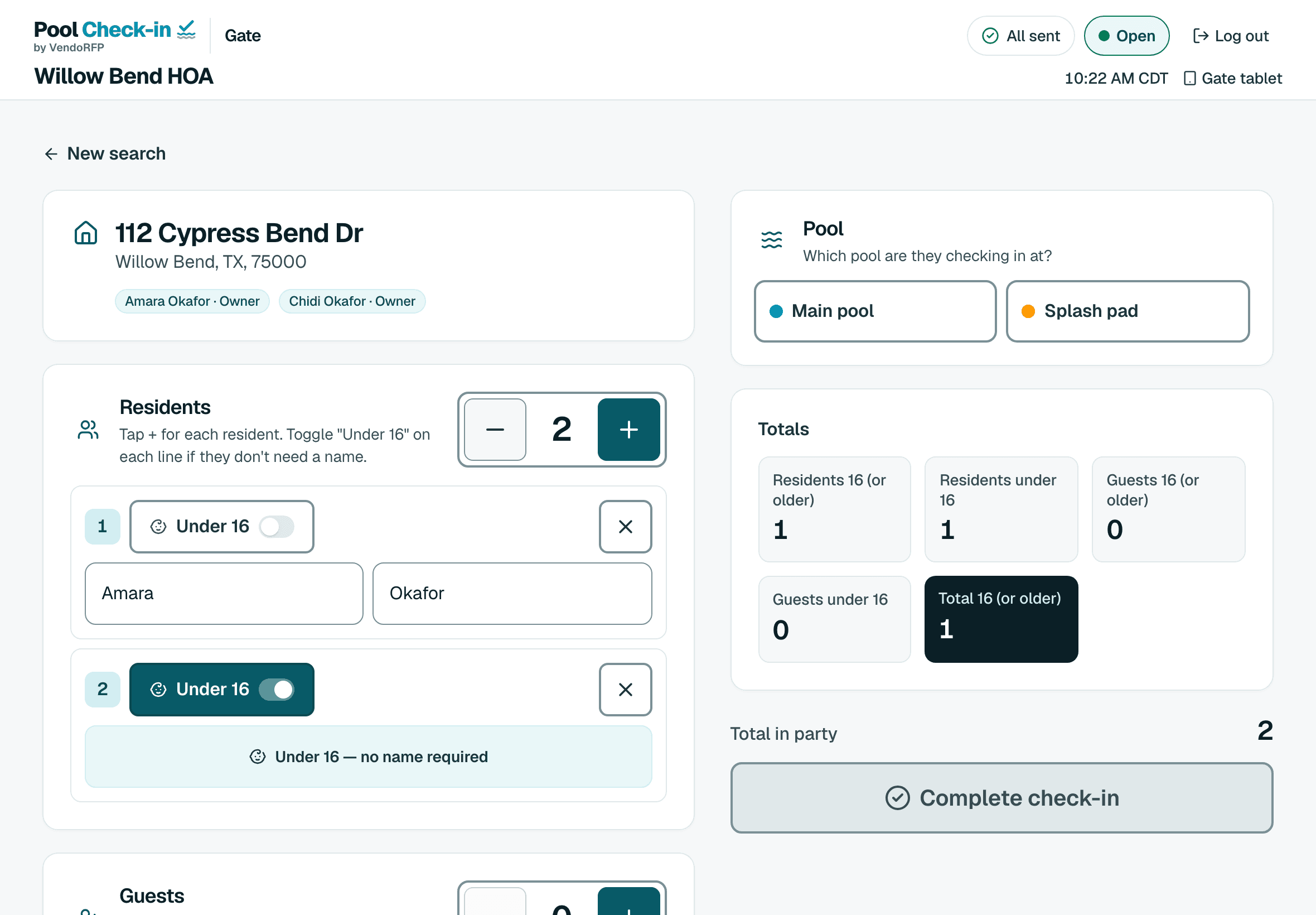The image size is (1316, 915).
Task: Click the Log out arrow icon
Action: point(1200,36)
